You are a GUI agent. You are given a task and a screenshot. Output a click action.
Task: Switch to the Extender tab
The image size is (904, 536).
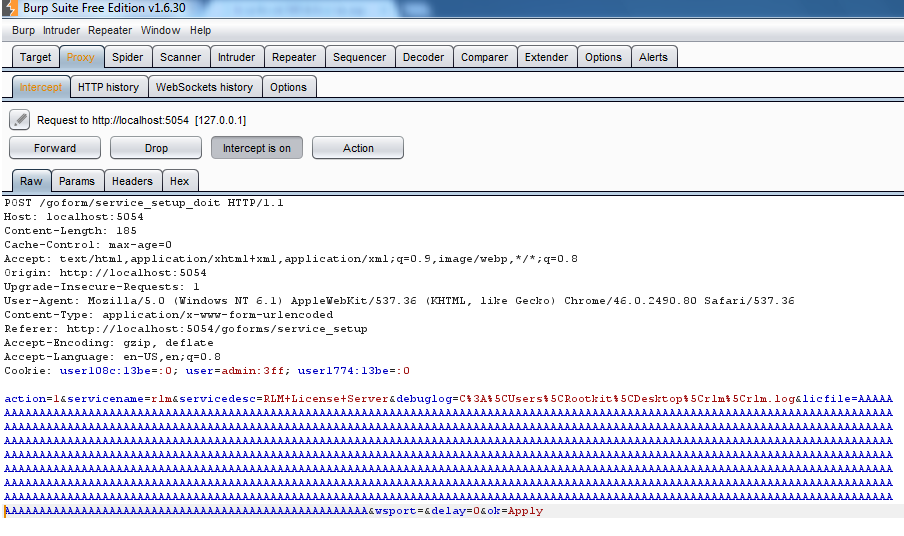tap(546, 57)
